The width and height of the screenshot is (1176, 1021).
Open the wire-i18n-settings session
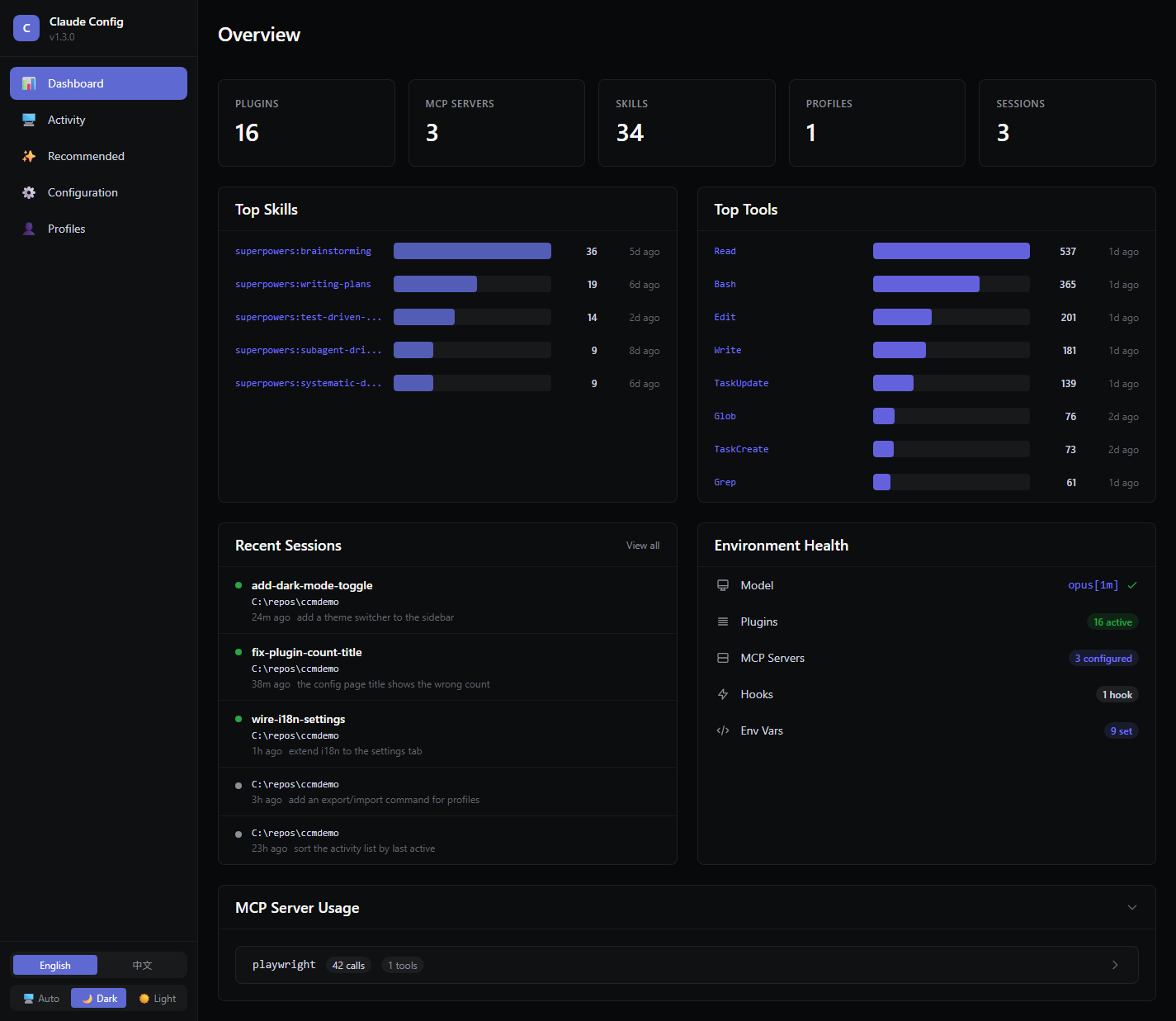(447, 734)
